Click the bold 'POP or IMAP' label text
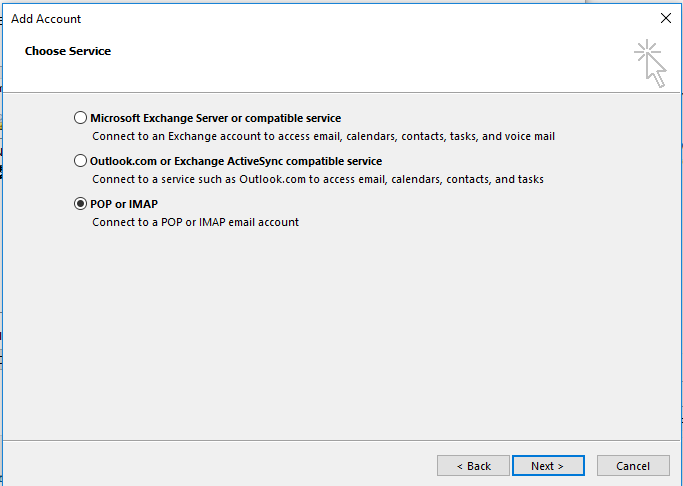The width and height of the screenshot is (683, 486). point(124,204)
